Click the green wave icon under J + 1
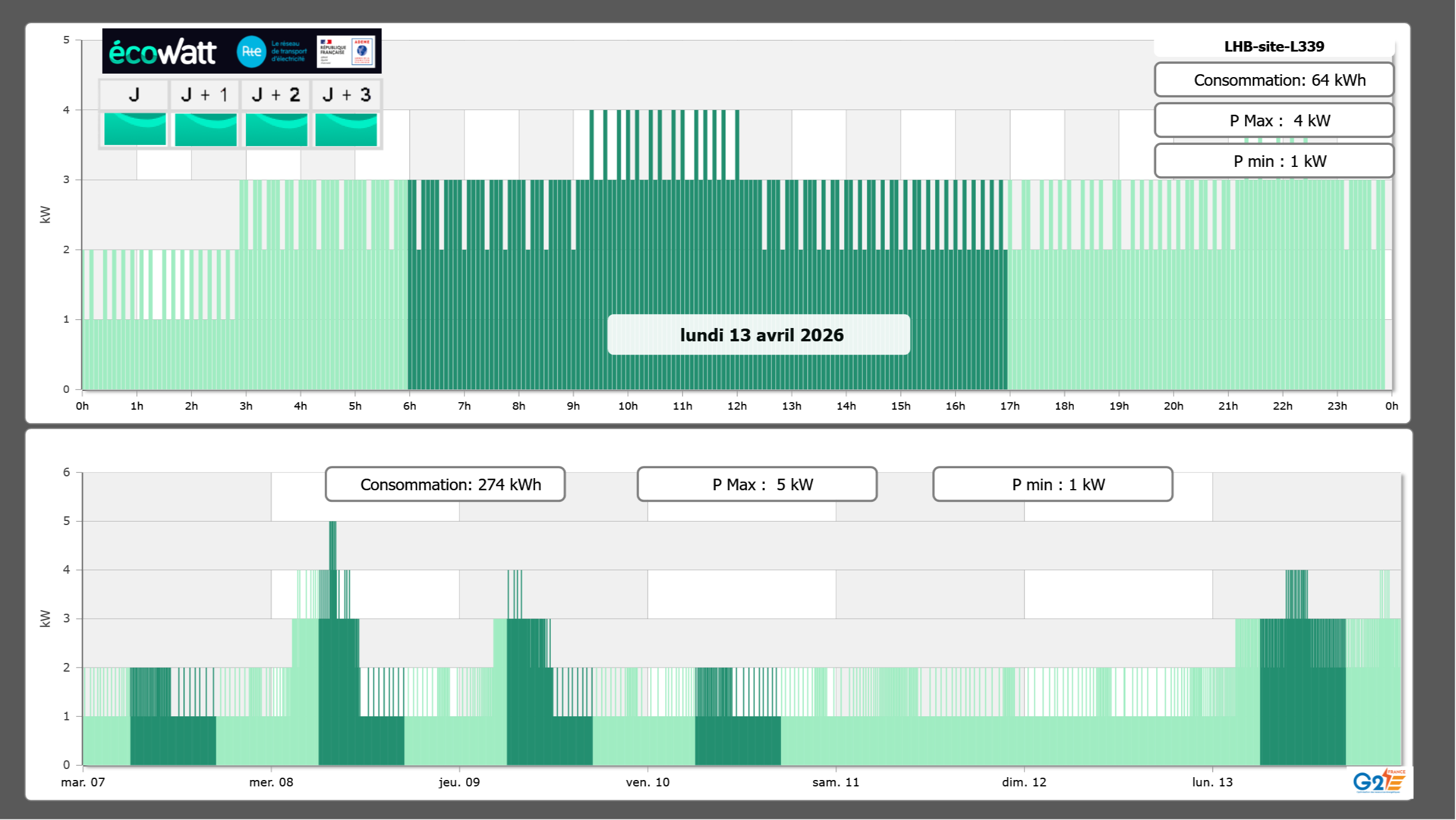The width and height of the screenshot is (1456, 820). pyautogui.click(x=205, y=129)
